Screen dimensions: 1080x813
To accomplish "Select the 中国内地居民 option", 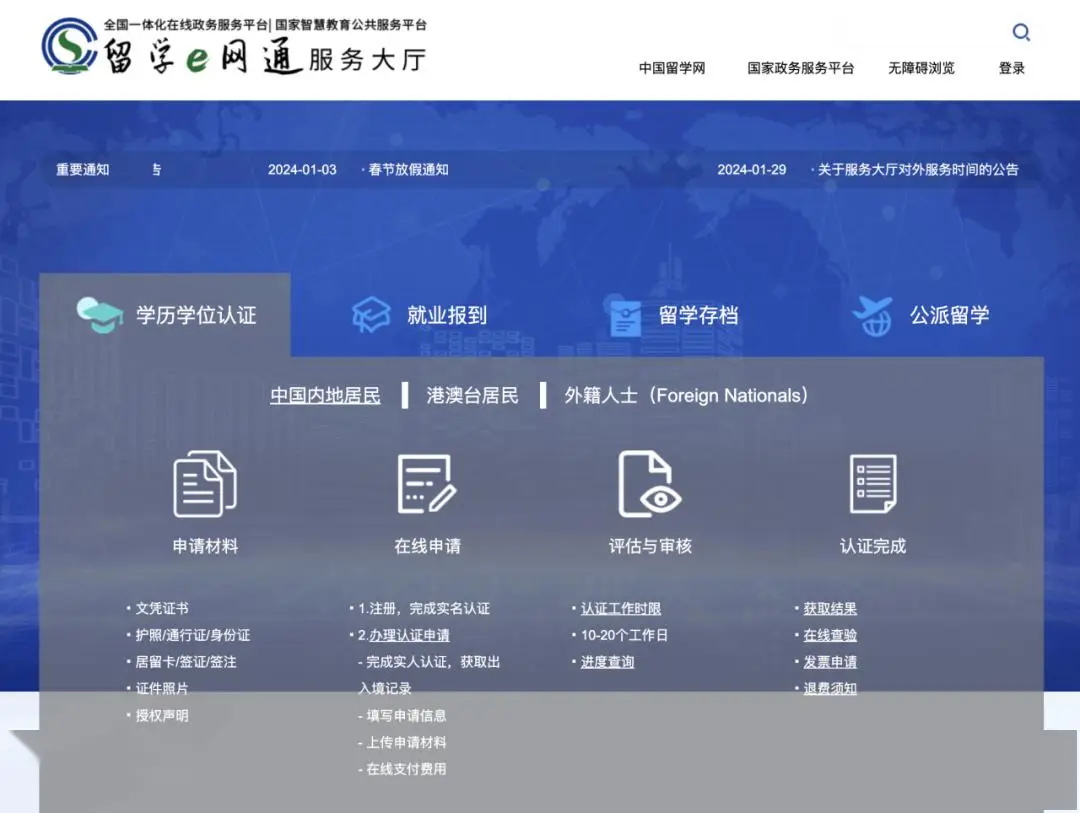I will [325, 396].
